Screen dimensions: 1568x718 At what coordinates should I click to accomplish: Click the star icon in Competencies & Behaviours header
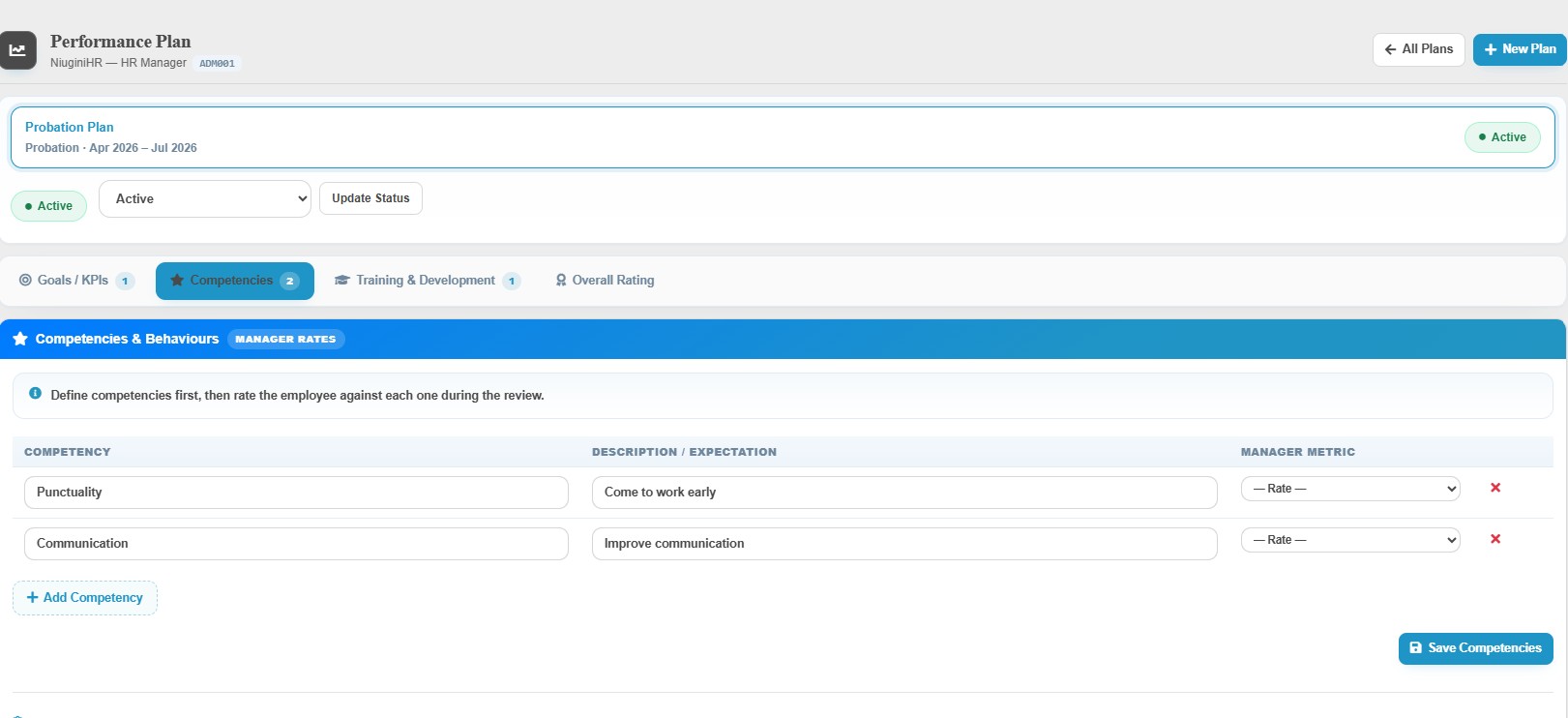tap(20, 339)
